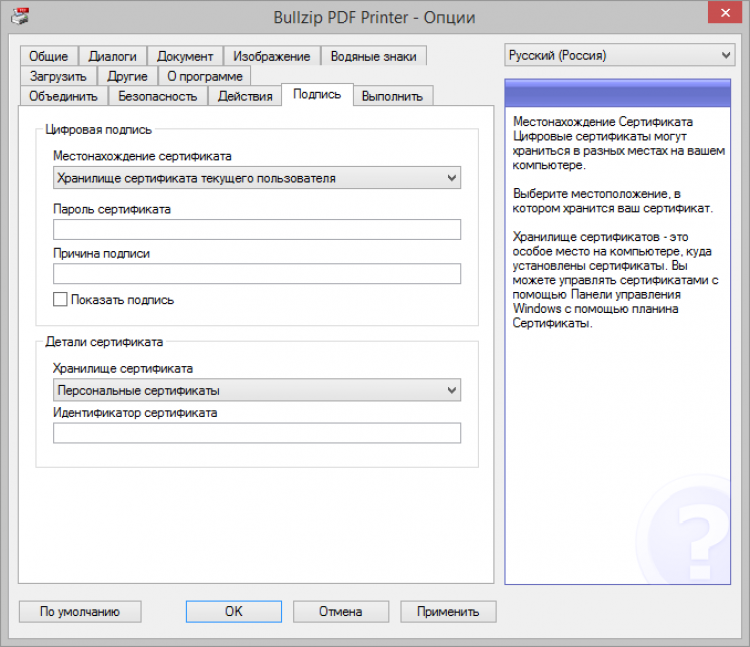
Task: Open the Документ tab
Action: tap(185, 56)
